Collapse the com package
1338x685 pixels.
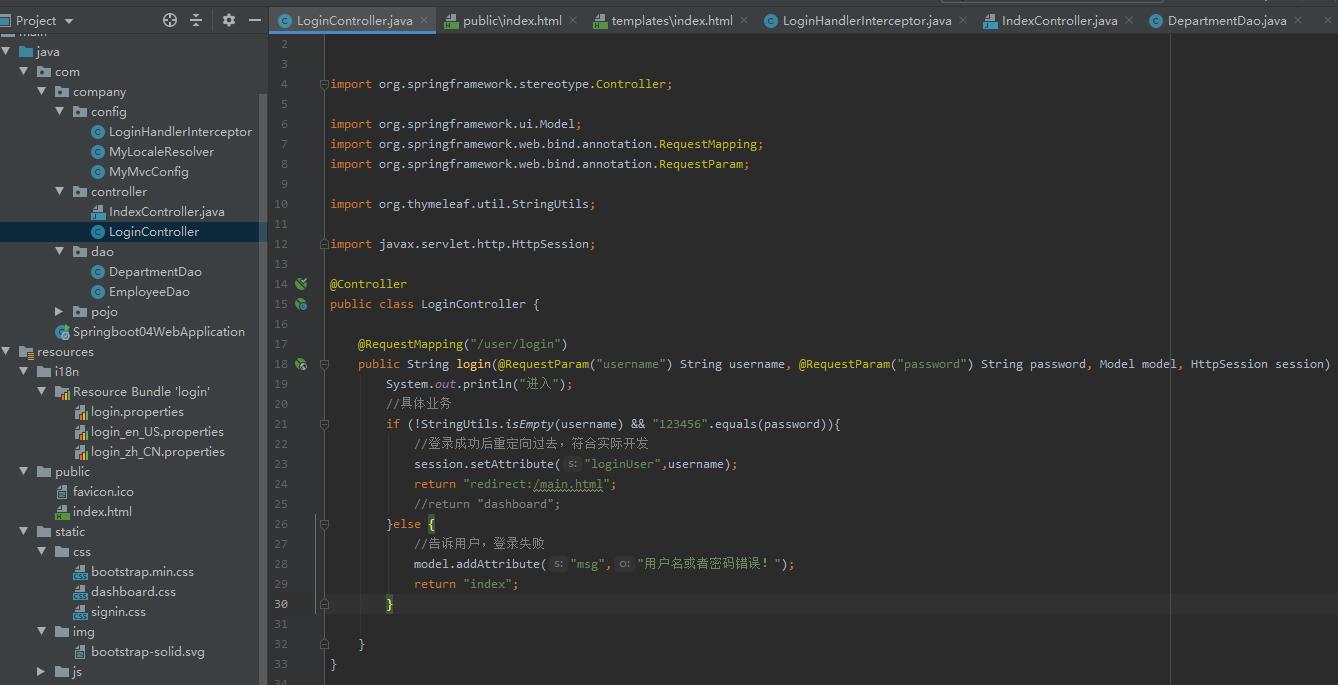click(25, 72)
